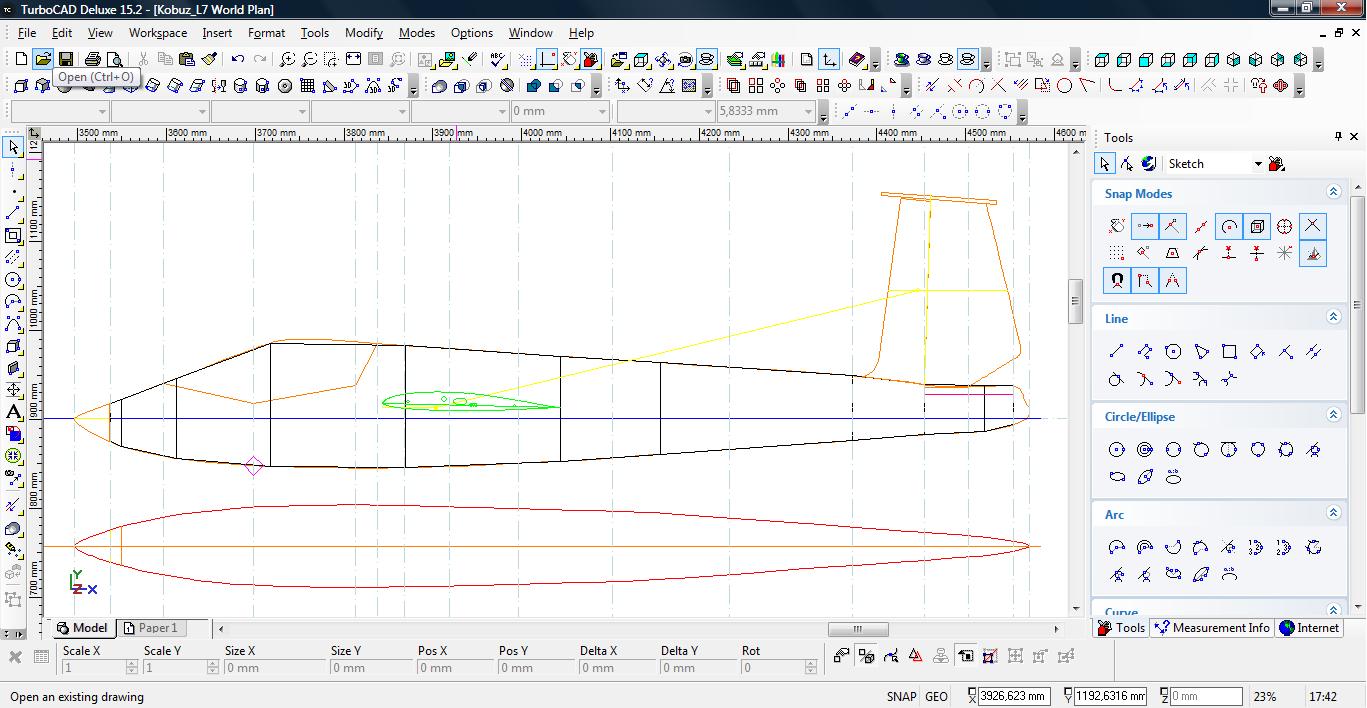Select the Rectangle tool in Line panel
This screenshot has width=1367, height=708.
tap(1230, 351)
